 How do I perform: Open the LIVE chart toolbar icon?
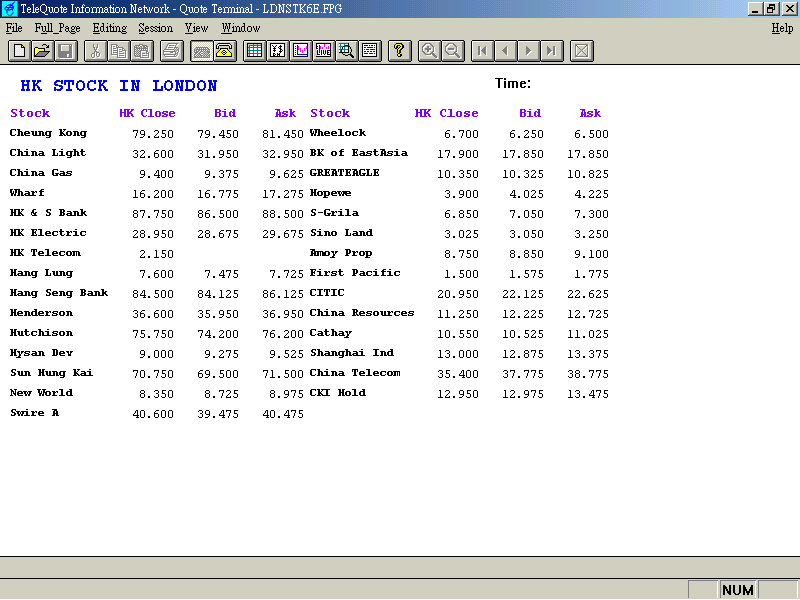click(x=324, y=51)
